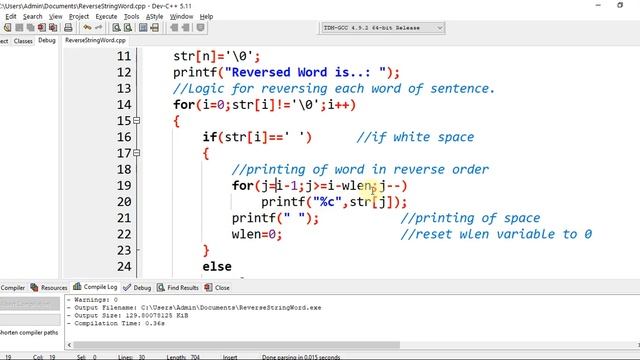640x360 pixels.
Task: Click the for loop statement on line 14
Action: coord(264,105)
